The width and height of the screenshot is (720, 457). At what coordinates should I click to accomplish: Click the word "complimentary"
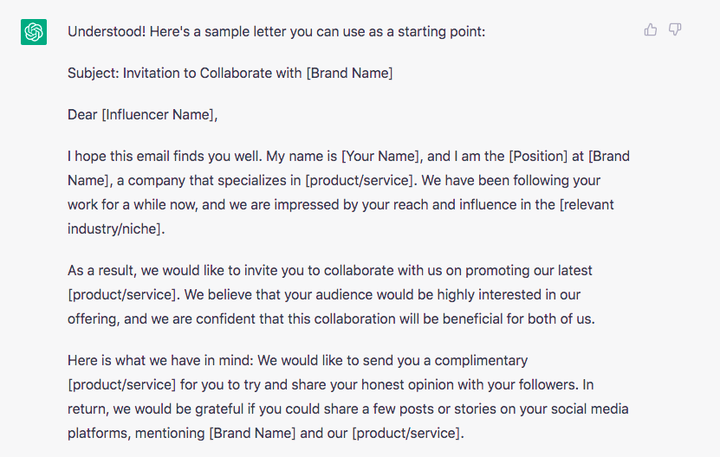(481, 361)
